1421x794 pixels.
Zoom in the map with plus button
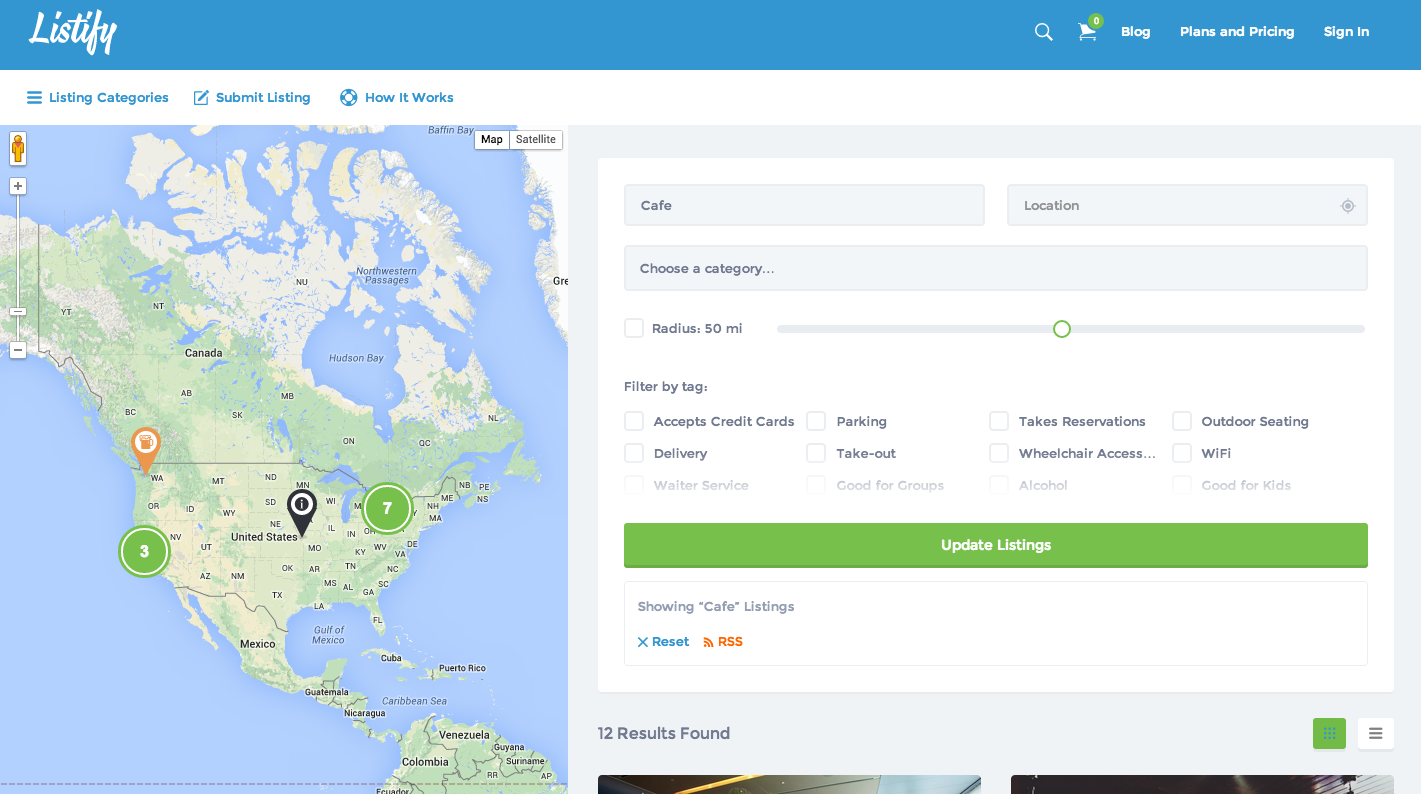click(x=18, y=186)
